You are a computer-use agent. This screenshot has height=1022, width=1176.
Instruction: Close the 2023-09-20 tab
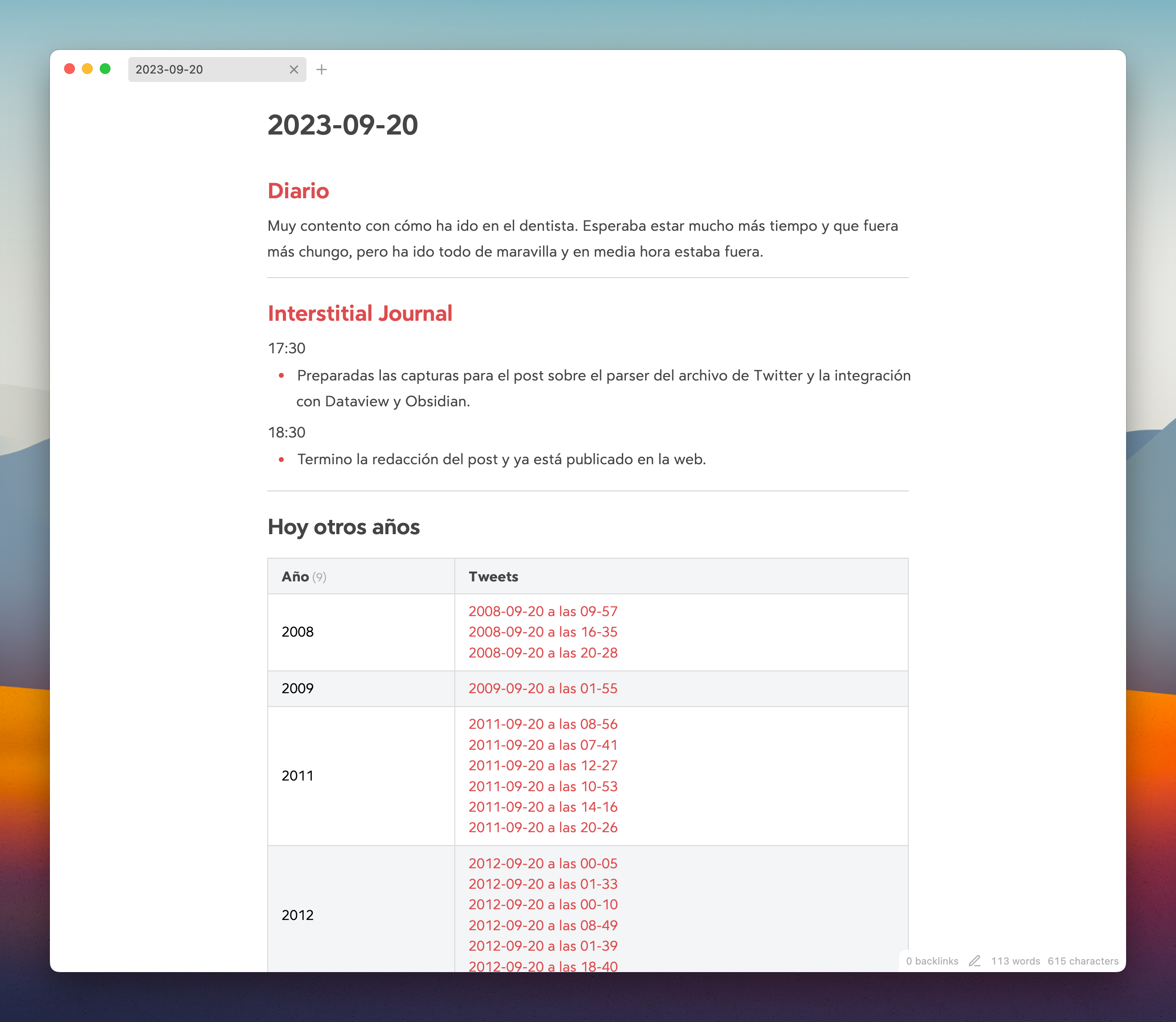(294, 69)
